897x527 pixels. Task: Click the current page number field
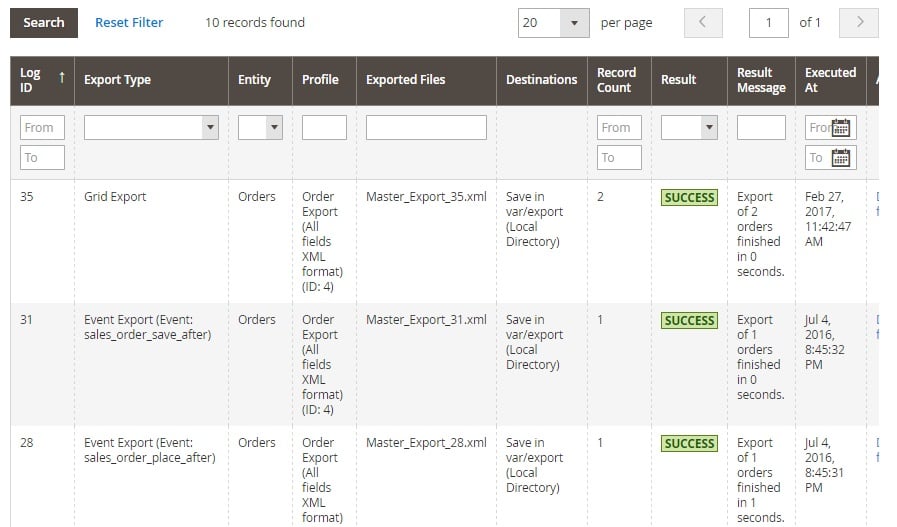(x=768, y=23)
